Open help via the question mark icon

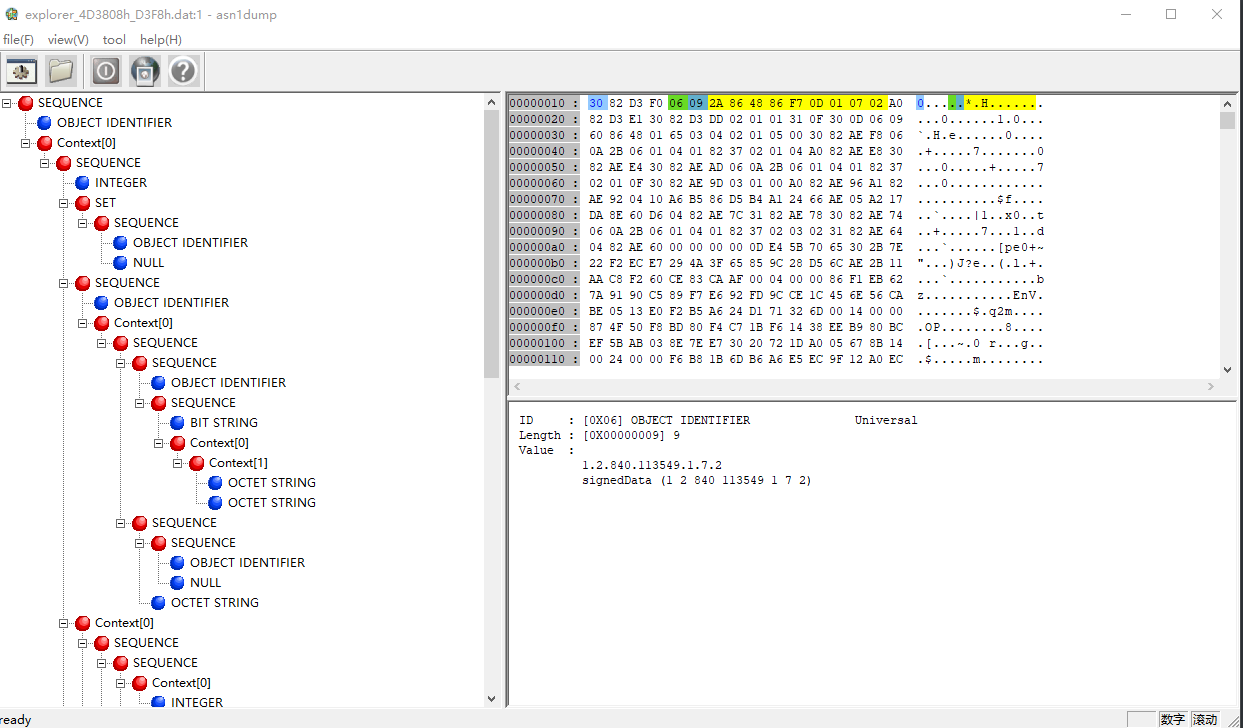(183, 71)
